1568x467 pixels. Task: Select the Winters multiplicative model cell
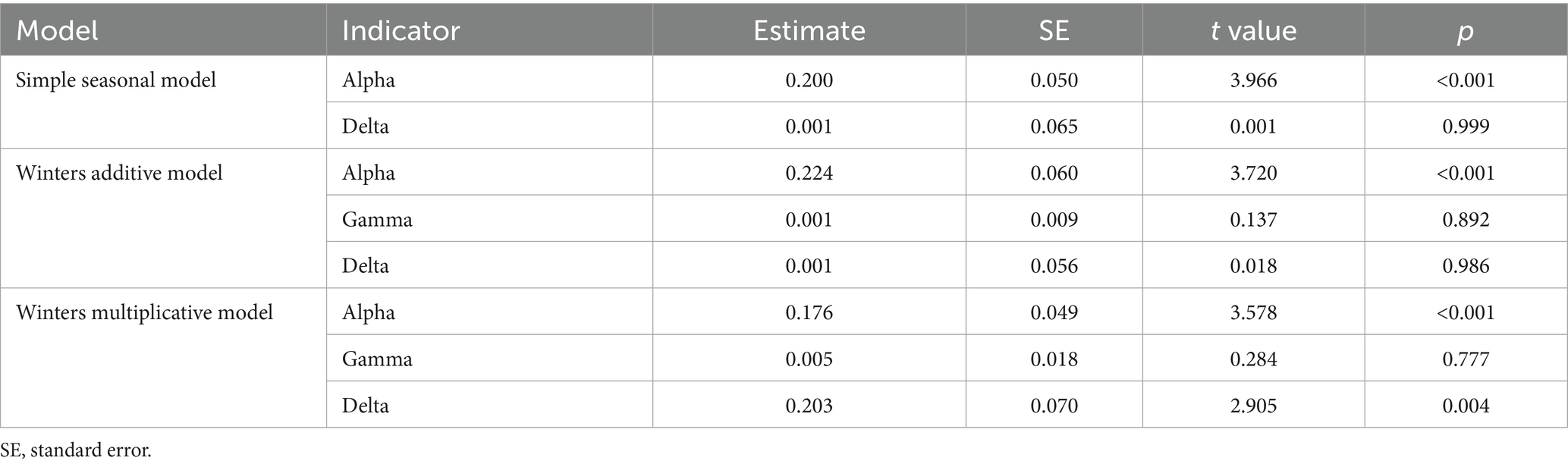point(144,312)
